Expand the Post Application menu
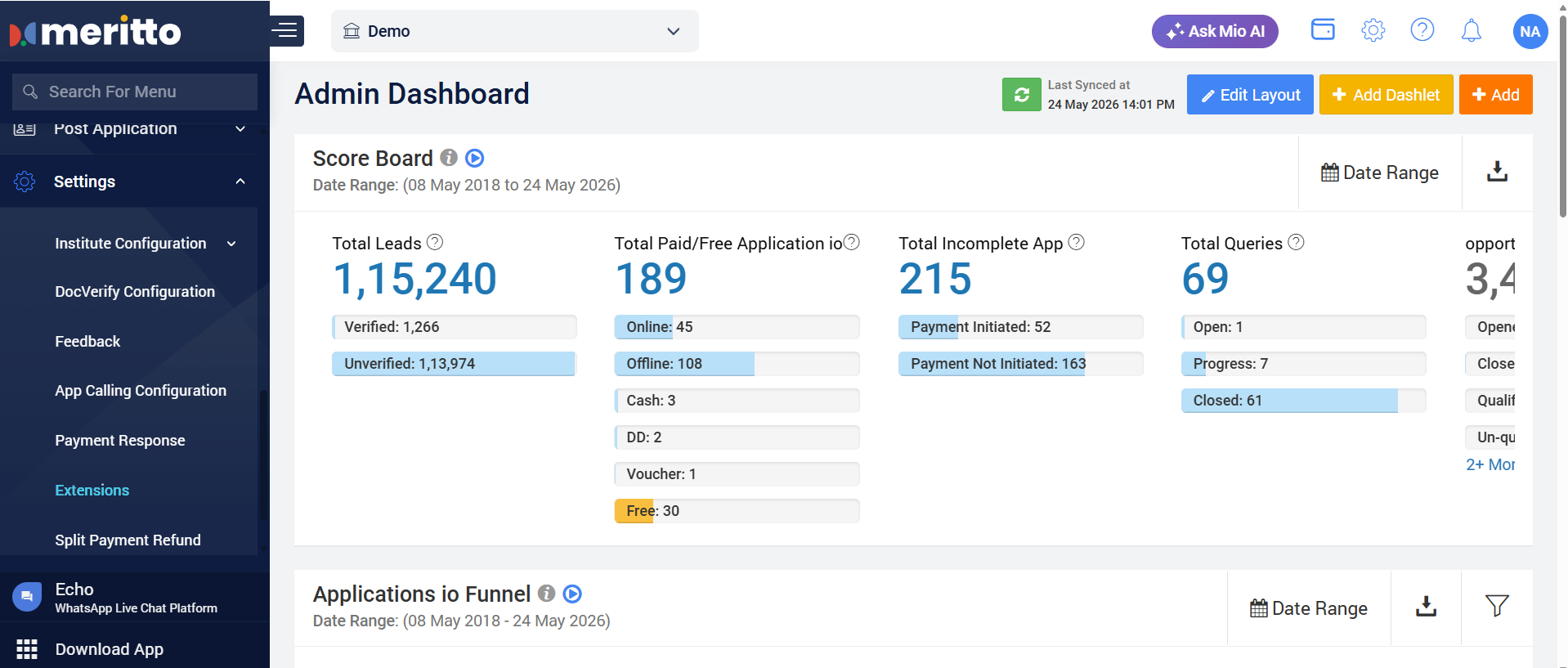This screenshot has height=668, width=1568. click(x=240, y=129)
